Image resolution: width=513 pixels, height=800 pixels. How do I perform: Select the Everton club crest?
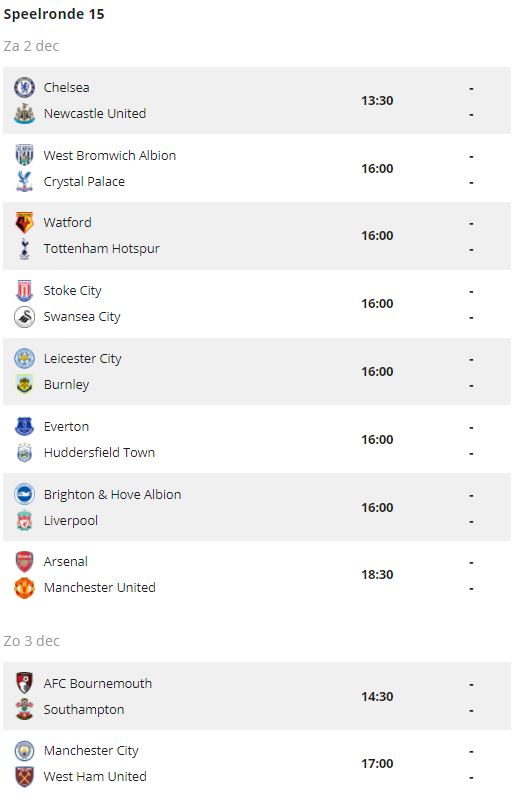(x=24, y=426)
